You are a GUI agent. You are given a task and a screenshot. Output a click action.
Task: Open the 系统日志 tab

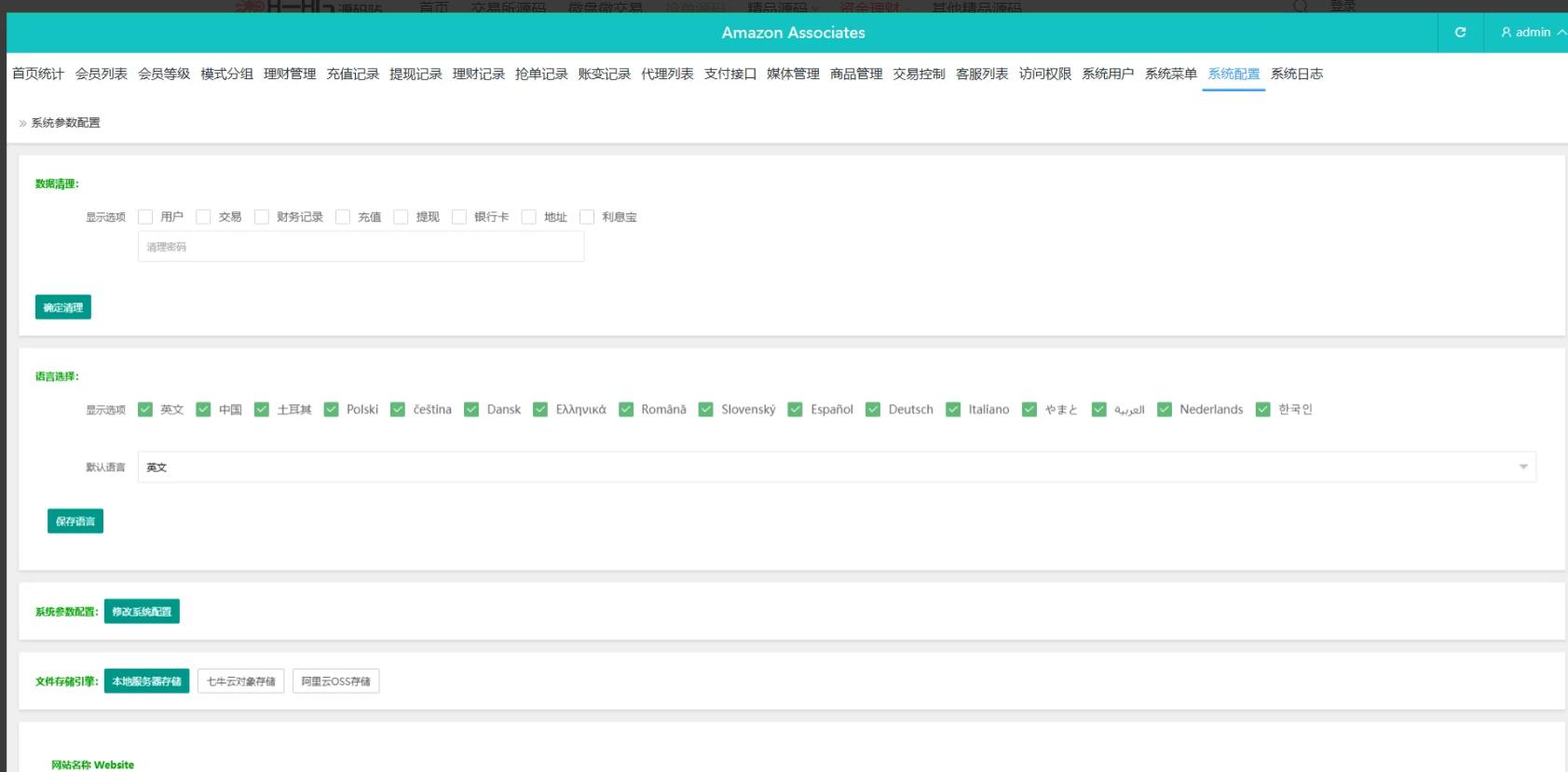(x=1296, y=74)
